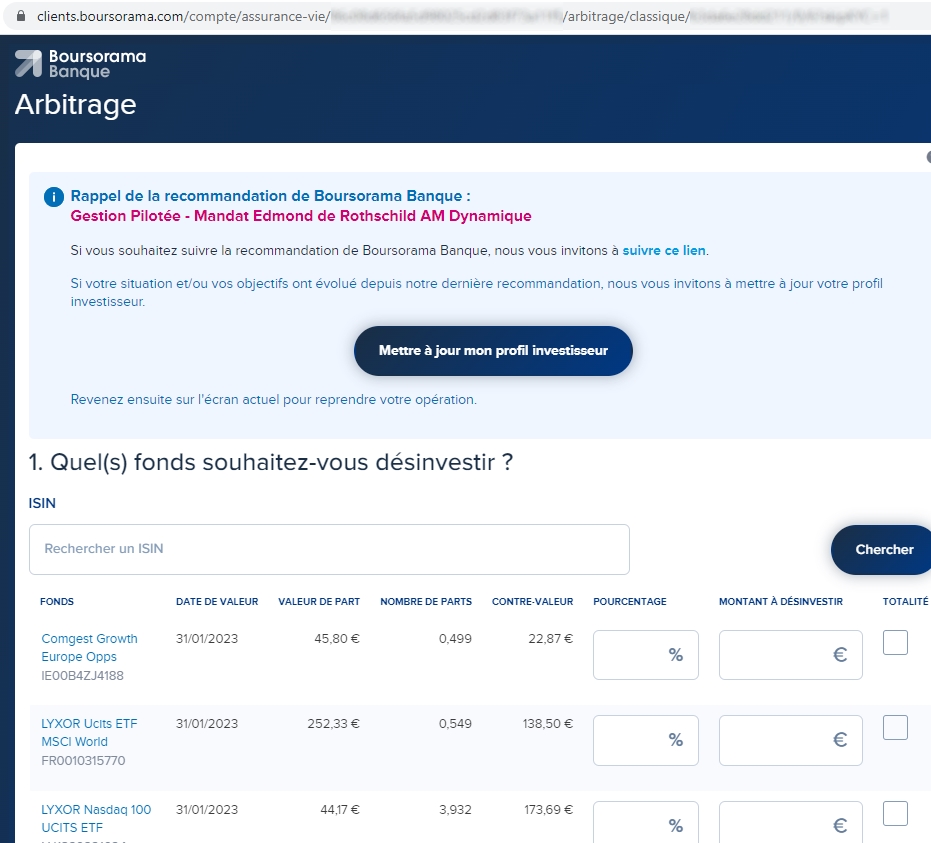Click amount field for Comgest Growth row
This screenshot has width=931, height=843.
pyautogui.click(x=790, y=655)
